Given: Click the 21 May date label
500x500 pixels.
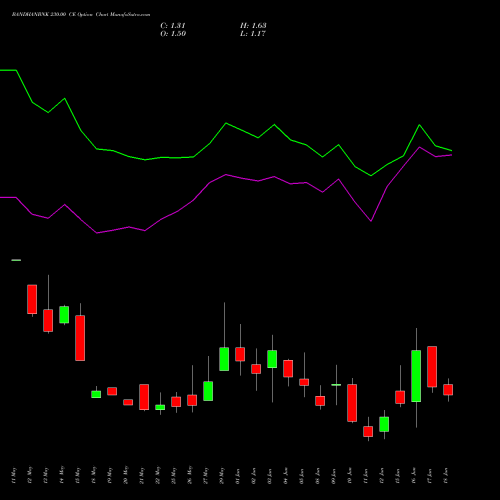Looking at the screenshot, I should (x=142, y=476).
